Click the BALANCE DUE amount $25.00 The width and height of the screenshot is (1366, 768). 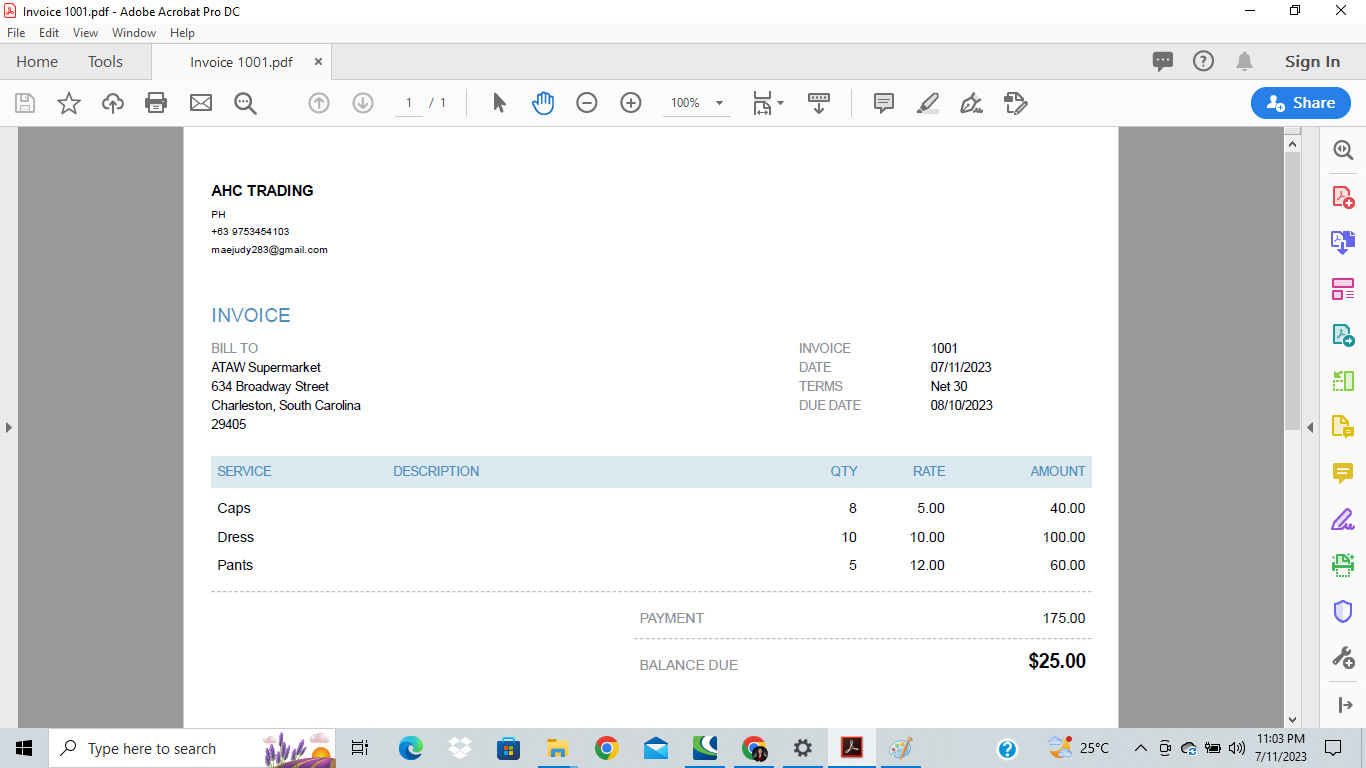(1057, 661)
